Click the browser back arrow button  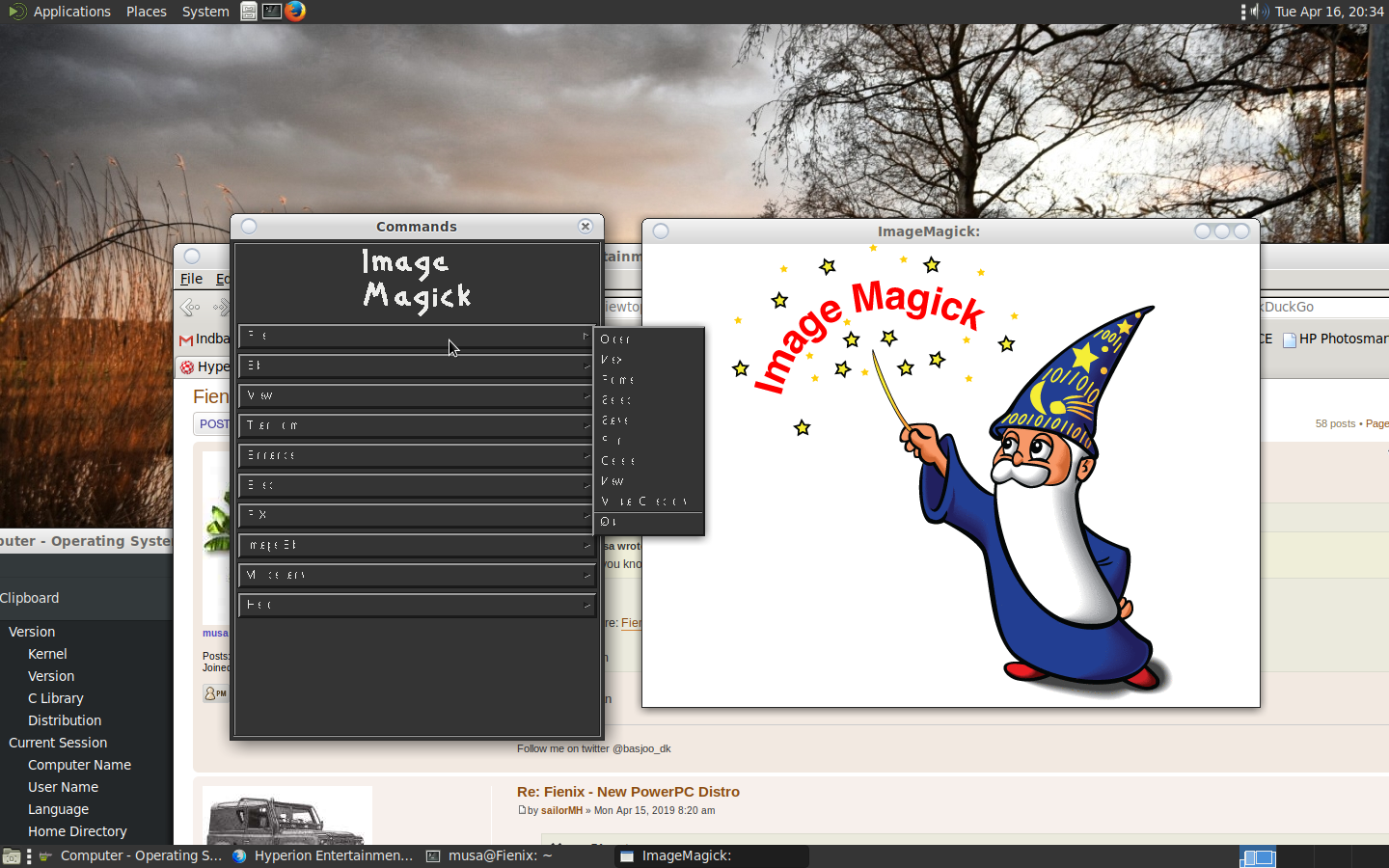pyautogui.click(x=191, y=308)
